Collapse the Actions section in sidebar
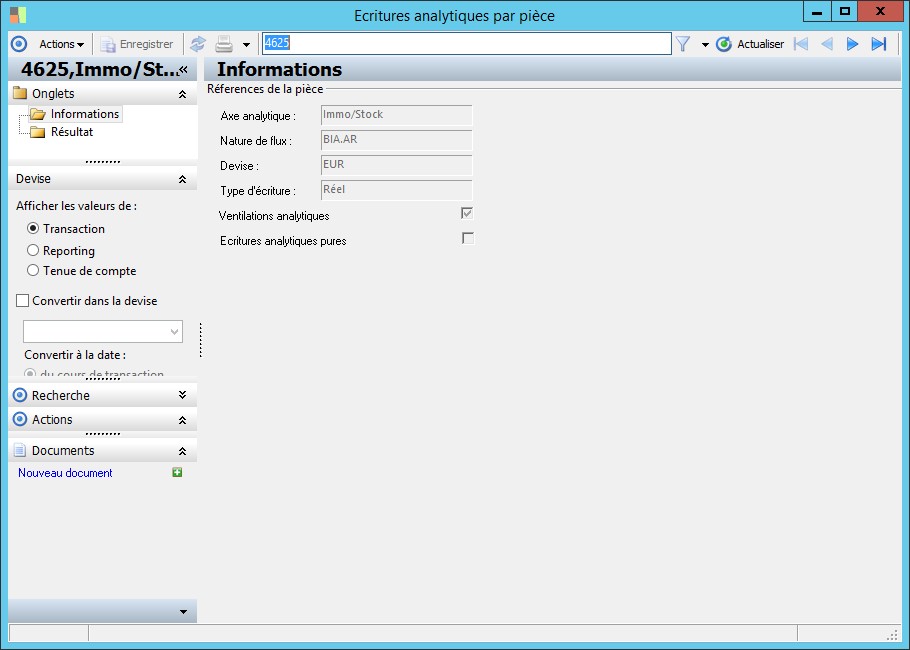The width and height of the screenshot is (910, 650). tap(182, 420)
